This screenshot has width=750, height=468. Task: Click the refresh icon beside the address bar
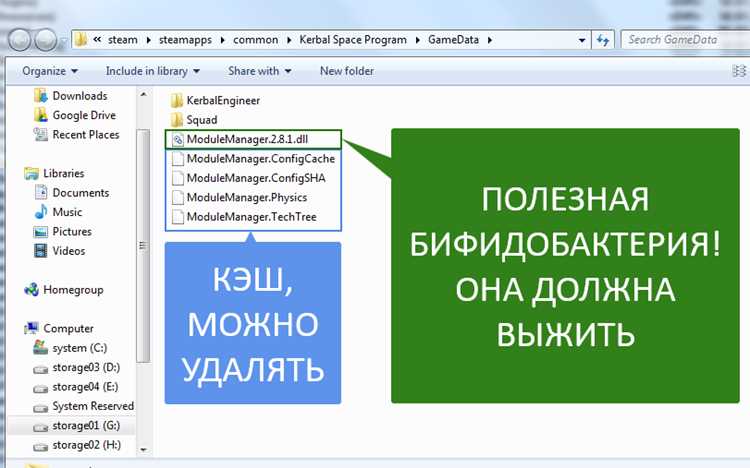click(x=603, y=40)
